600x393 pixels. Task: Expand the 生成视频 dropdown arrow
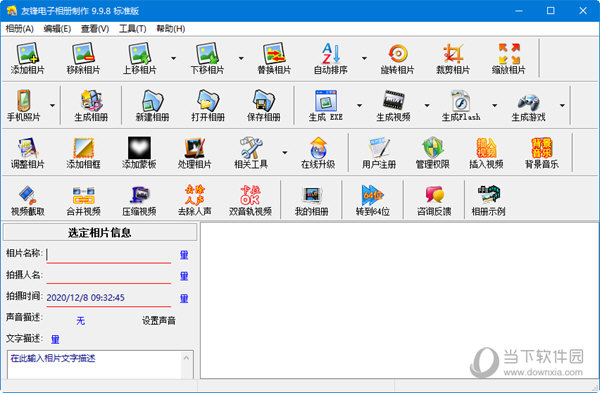tap(427, 105)
